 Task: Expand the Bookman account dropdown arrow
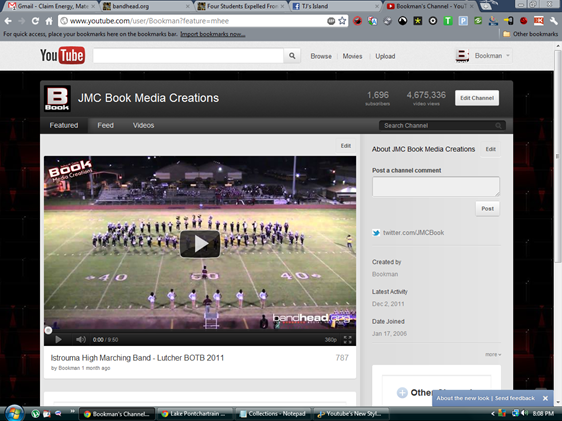508,56
